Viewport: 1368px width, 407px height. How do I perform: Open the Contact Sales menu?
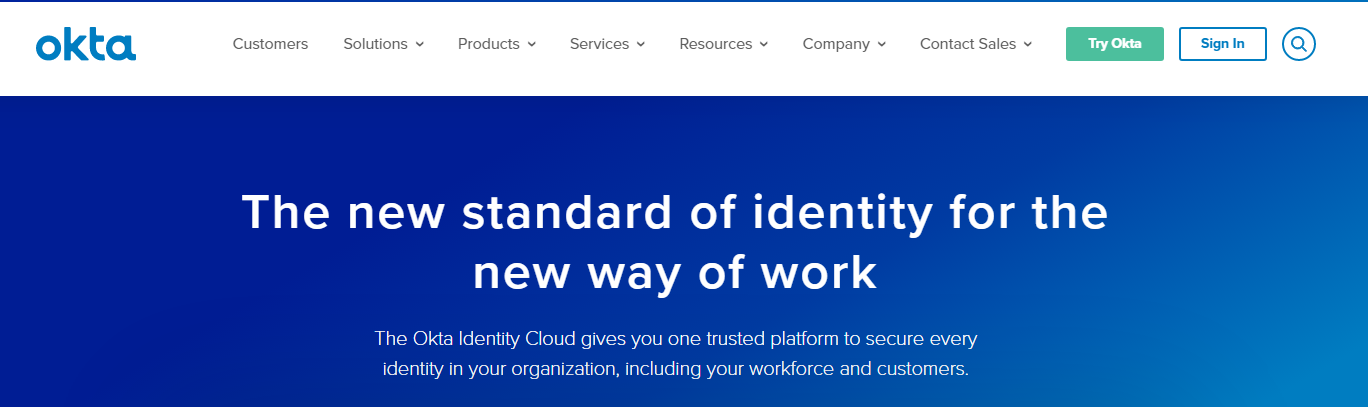pyautogui.click(x=968, y=44)
